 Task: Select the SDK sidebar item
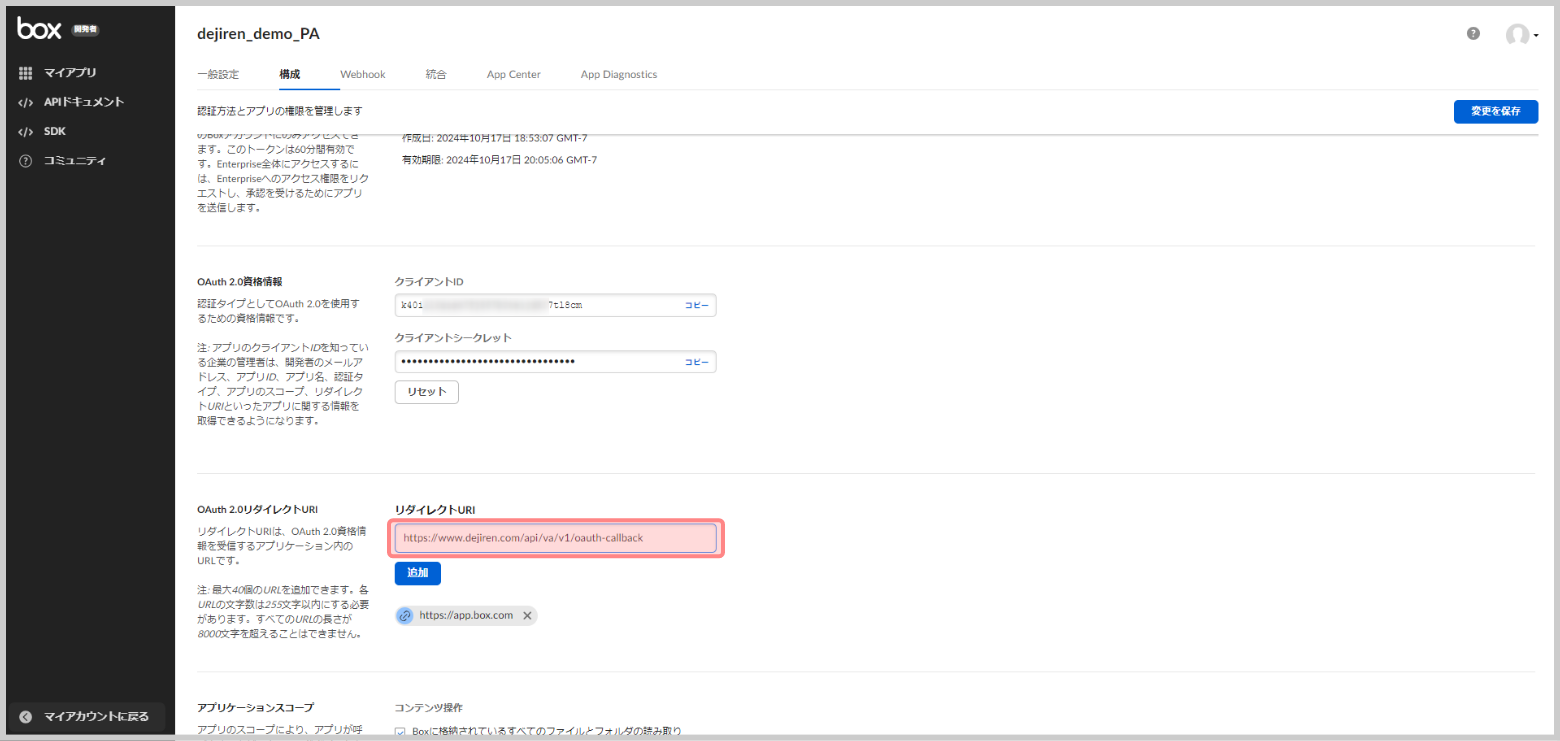click(54, 131)
